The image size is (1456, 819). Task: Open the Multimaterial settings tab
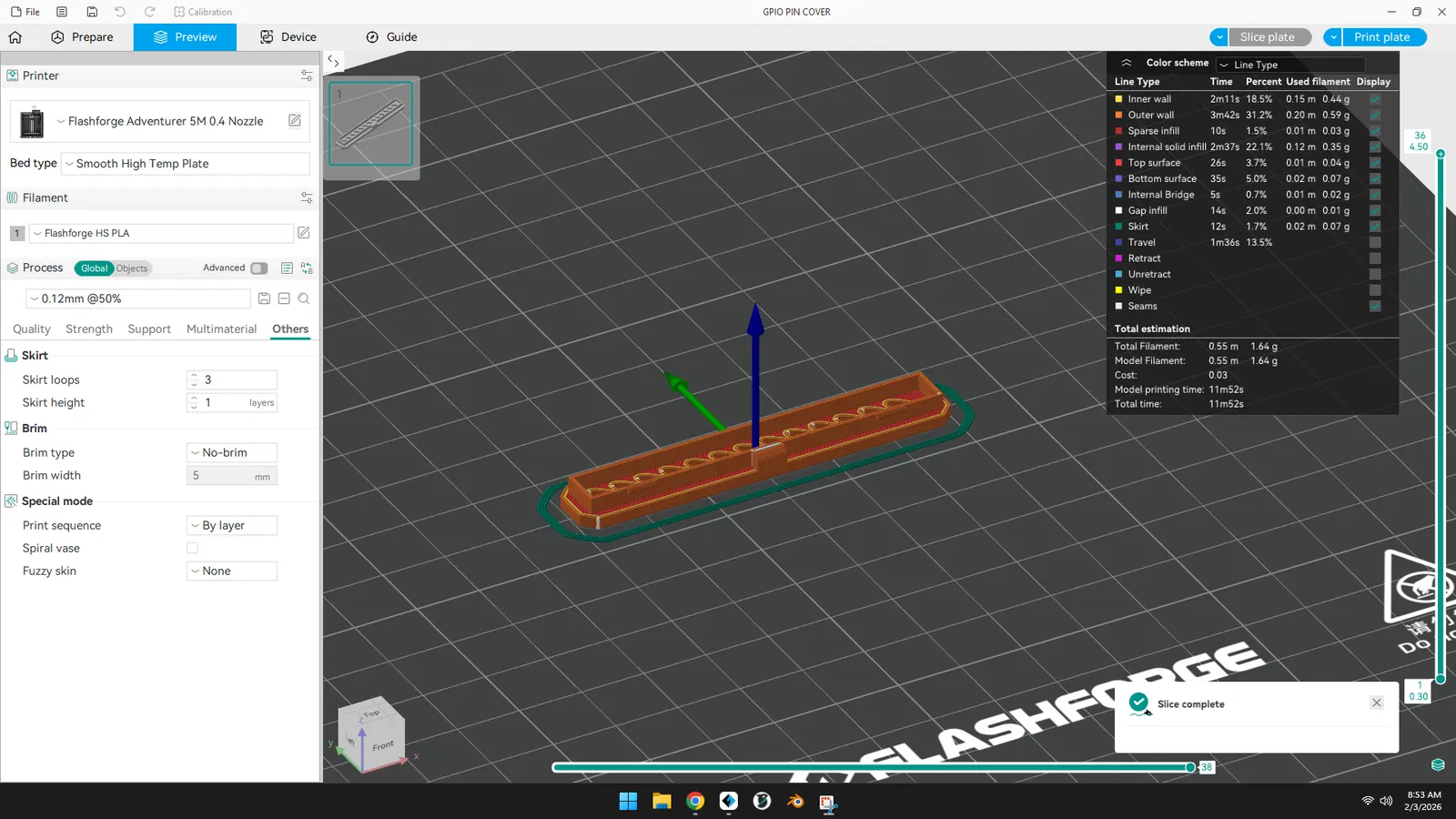pos(222,329)
